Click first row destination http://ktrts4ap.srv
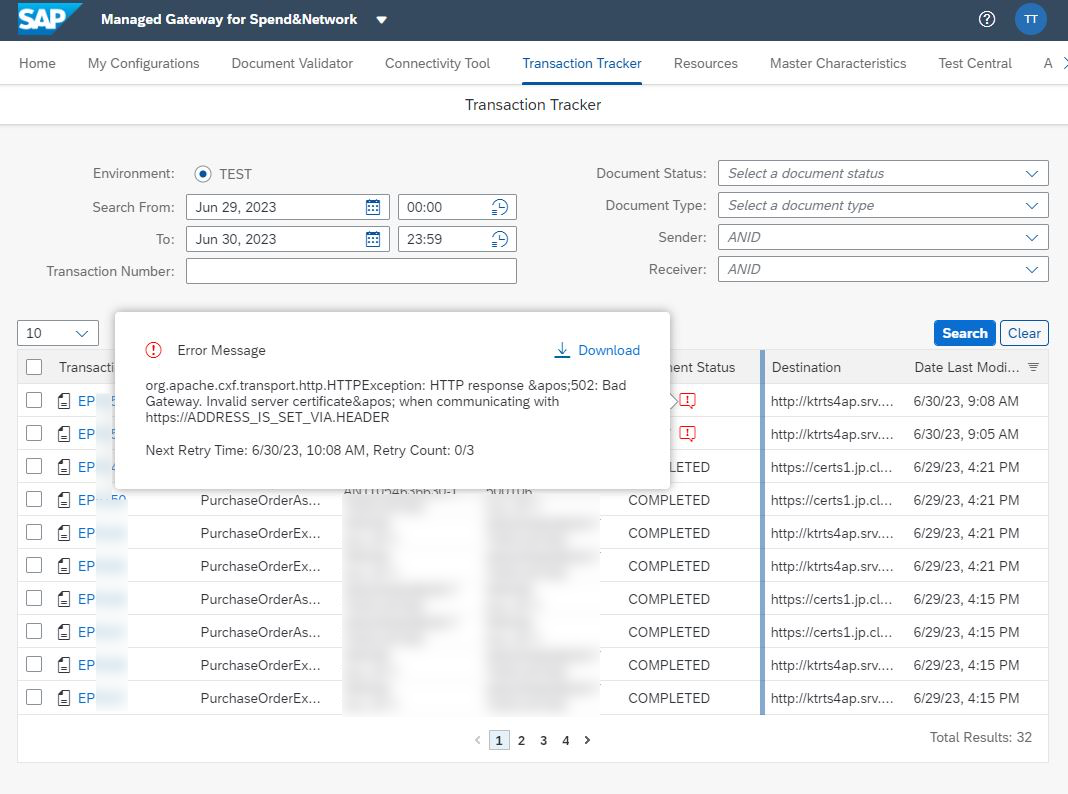 (832, 401)
